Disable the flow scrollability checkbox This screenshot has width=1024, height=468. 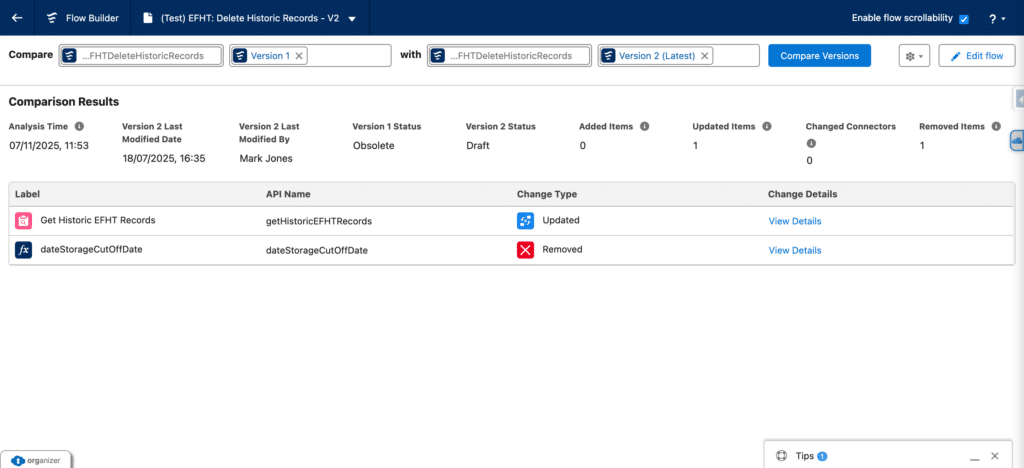(964, 19)
